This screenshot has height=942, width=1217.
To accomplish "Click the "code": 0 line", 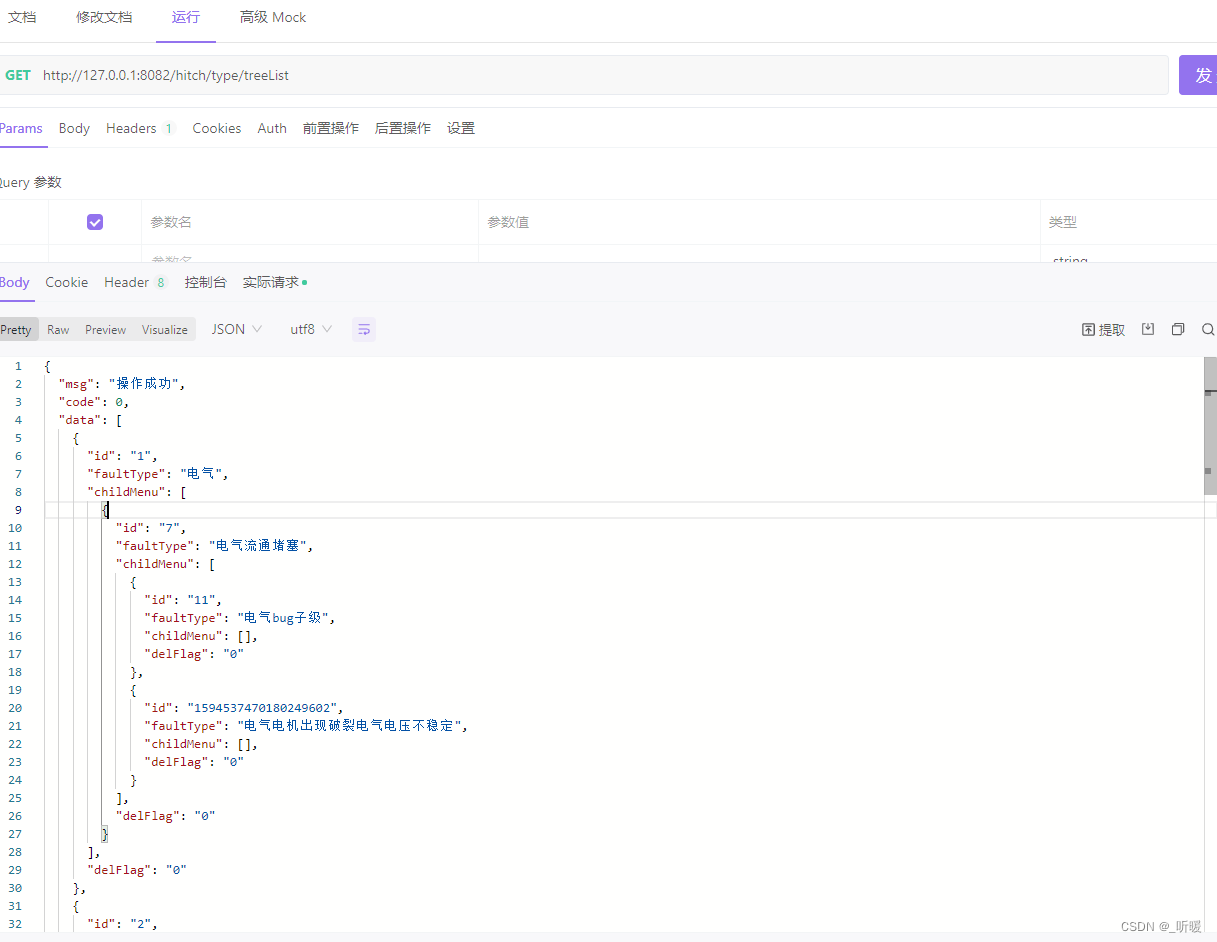I will [x=93, y=402].
